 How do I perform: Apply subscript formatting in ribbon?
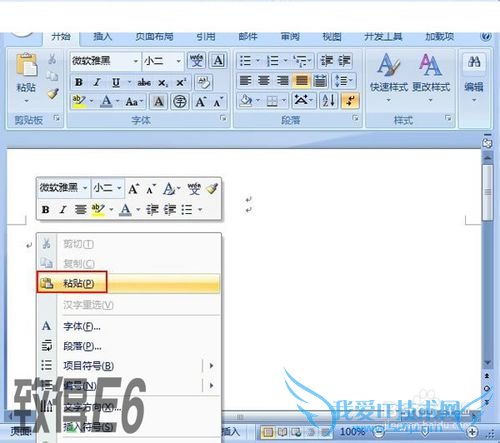pos(163,82)
